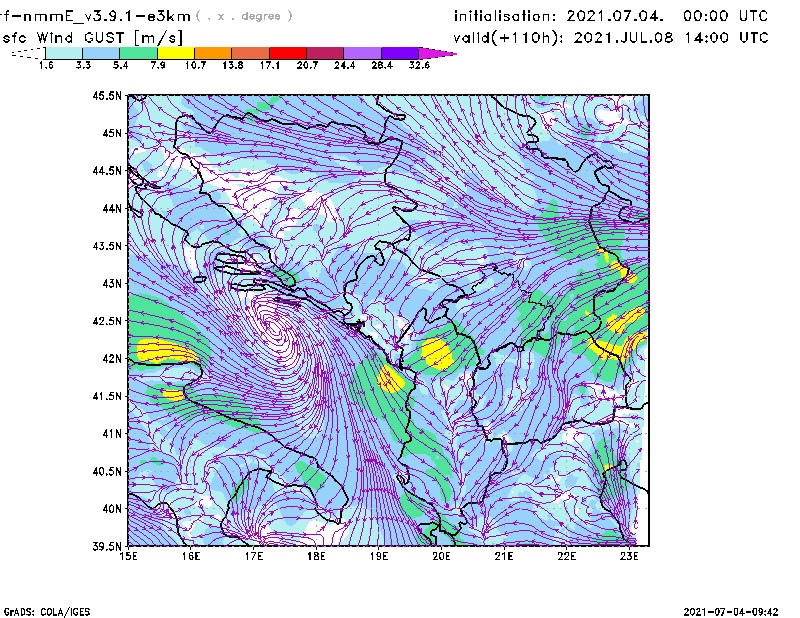Screen dimensions: 800x618
Task: Click the 'initialisation: 2021.07.04. 00:00 UTC' line
Action: point(611,16)
